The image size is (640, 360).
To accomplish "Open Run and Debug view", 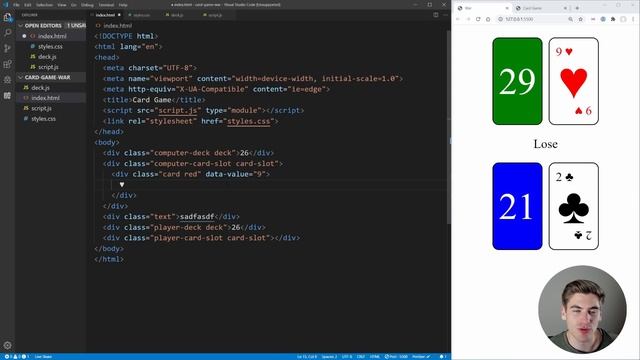I will 7,80.
